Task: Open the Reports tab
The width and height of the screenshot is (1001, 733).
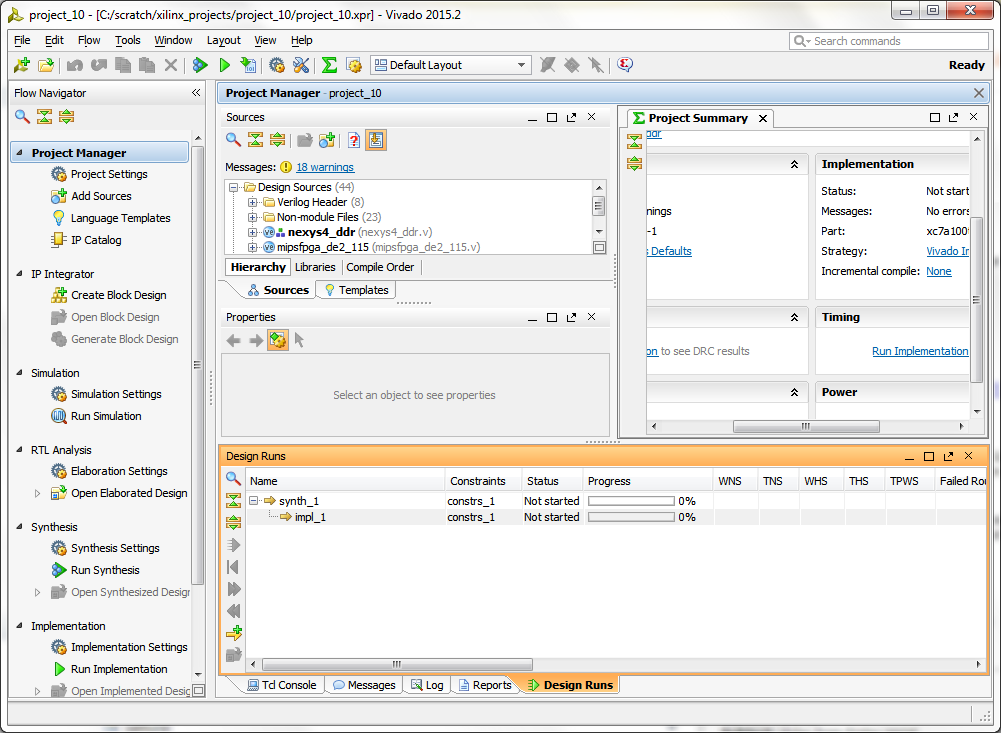Action: (x=485, y=684)
